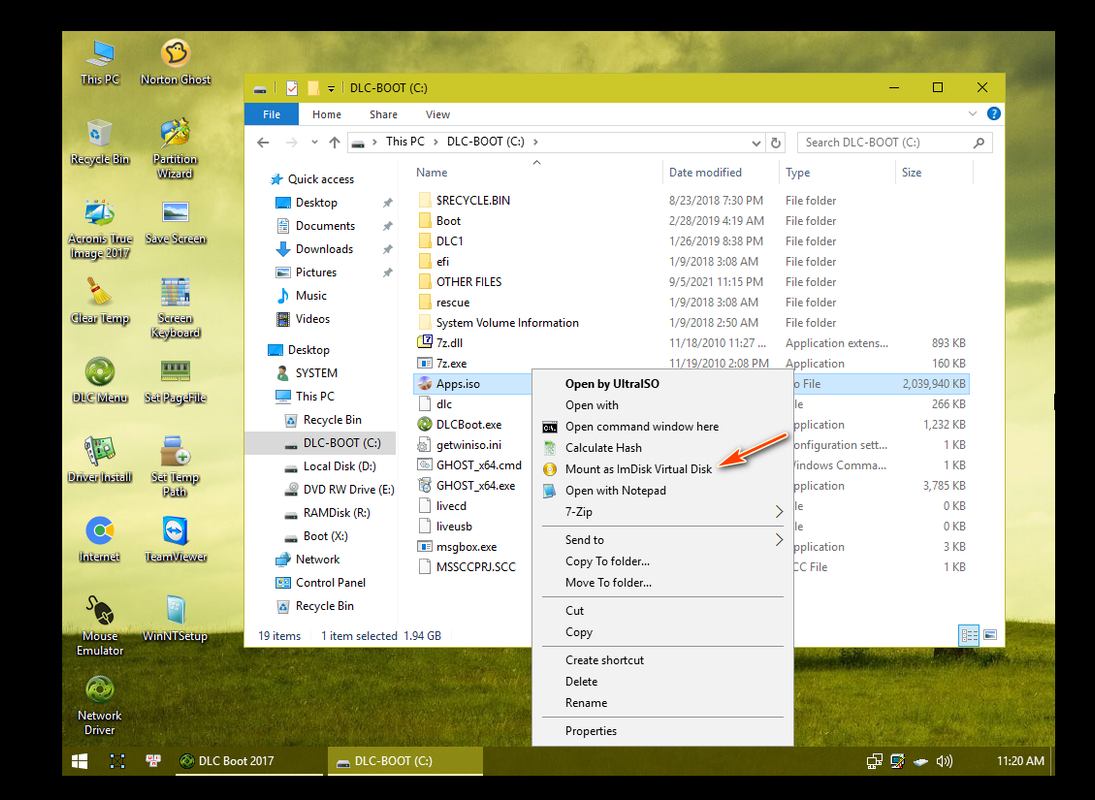Viewport: 1095px width, 800px height.
Task: Open Home ribbon tab
Action: pos(327,114)
